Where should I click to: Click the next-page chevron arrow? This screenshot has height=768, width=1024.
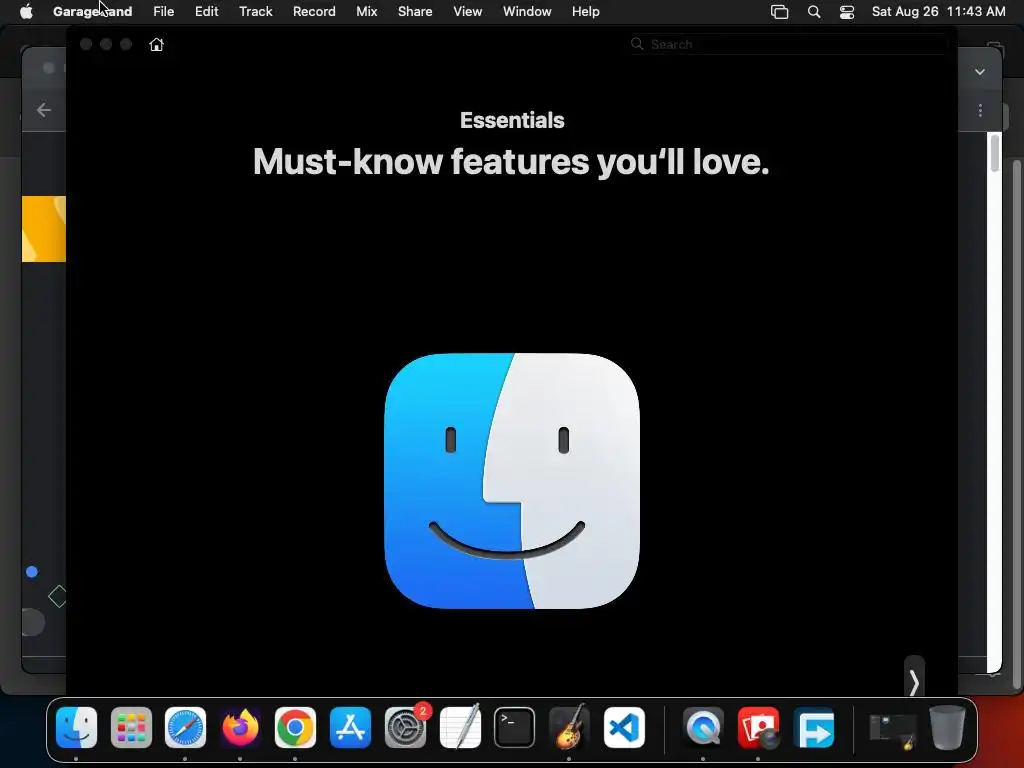point(914,682)
